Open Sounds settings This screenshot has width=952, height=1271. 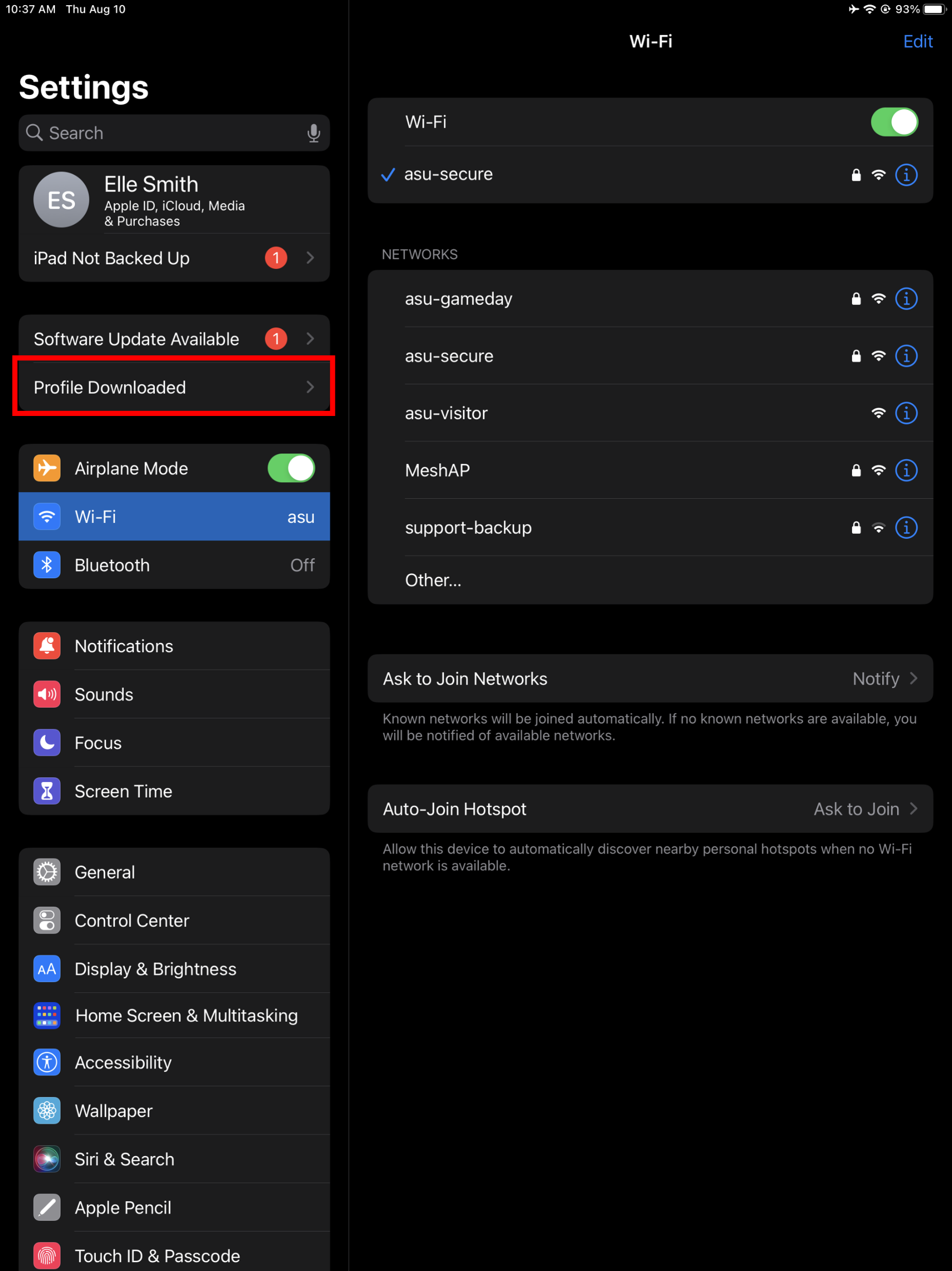[x=174, y=695]
